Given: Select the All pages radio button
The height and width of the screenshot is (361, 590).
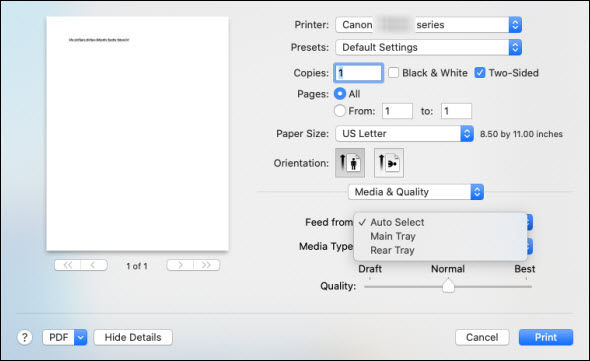Looking at the screenshot, I should (340, 94).
